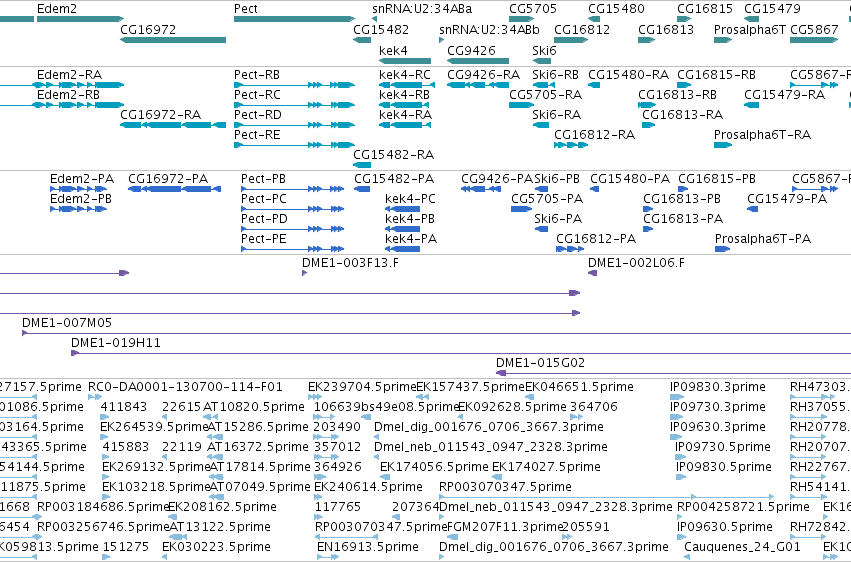
Task: Open transcript Pect-RB
Action: coord(294,85)
